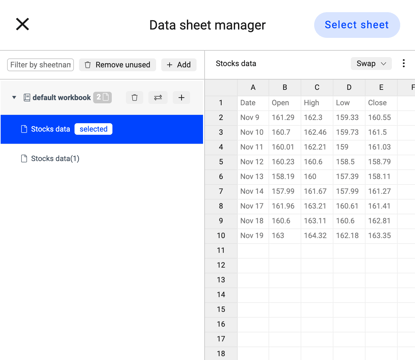The width and height of the screenshot is (415, 360).
Task: Delete the default workbook trash icon
Action: point(134,98)
